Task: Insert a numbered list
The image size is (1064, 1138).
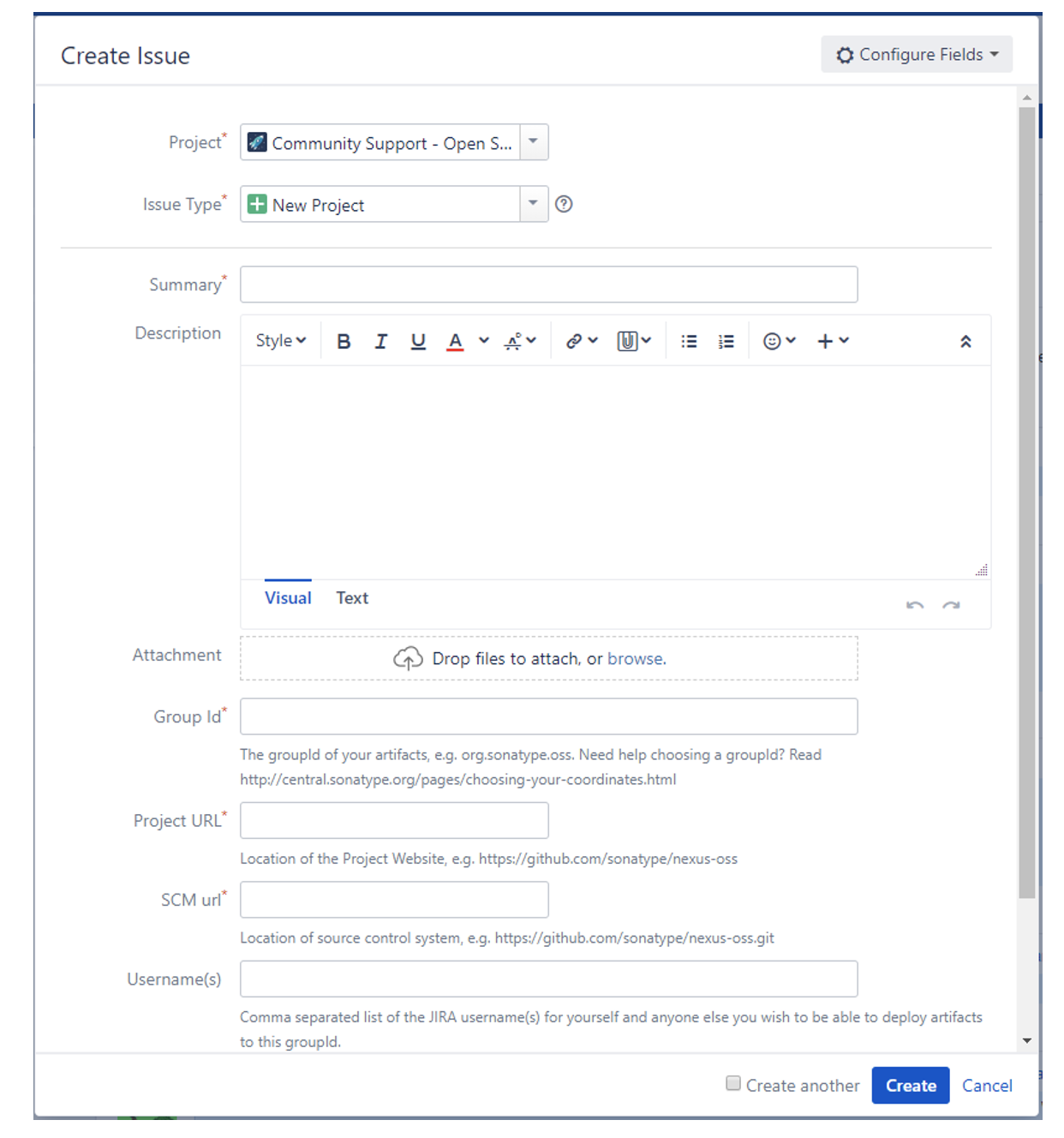Action: click(726, 341)
